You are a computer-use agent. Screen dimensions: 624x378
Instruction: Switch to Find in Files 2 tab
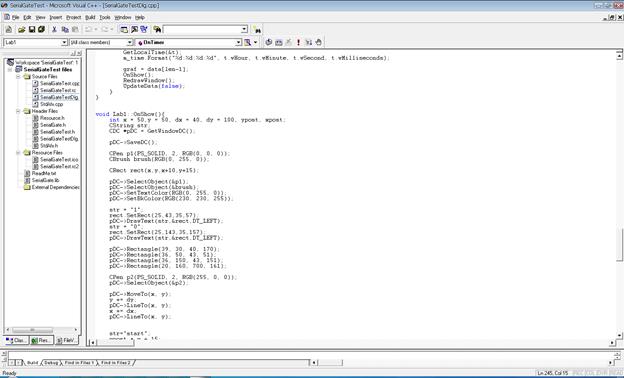(116, 363)
